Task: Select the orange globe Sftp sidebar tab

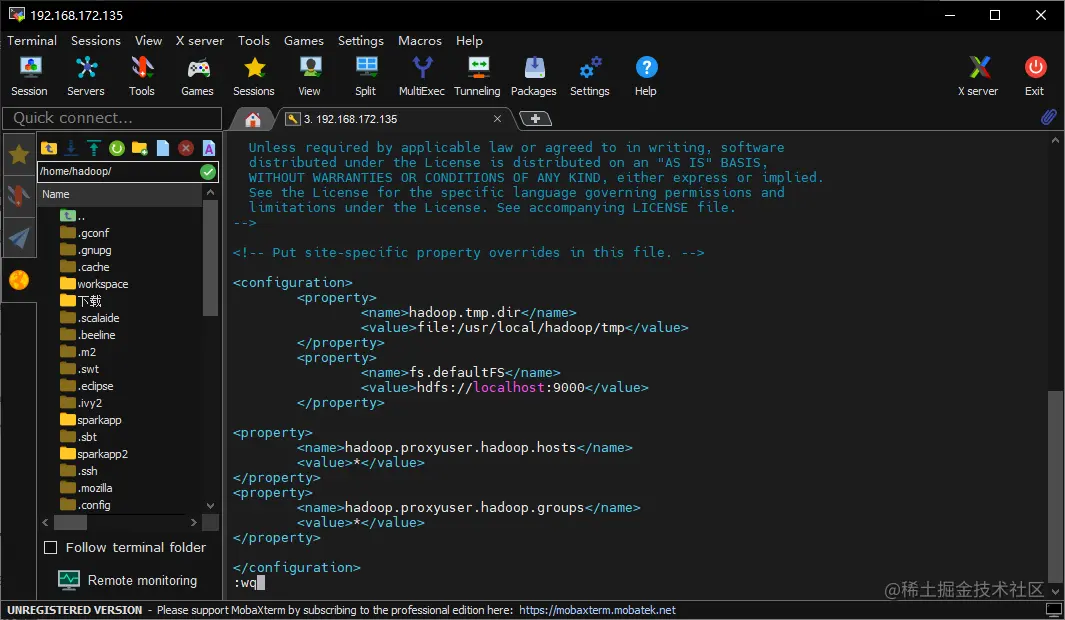Action: 19,280
